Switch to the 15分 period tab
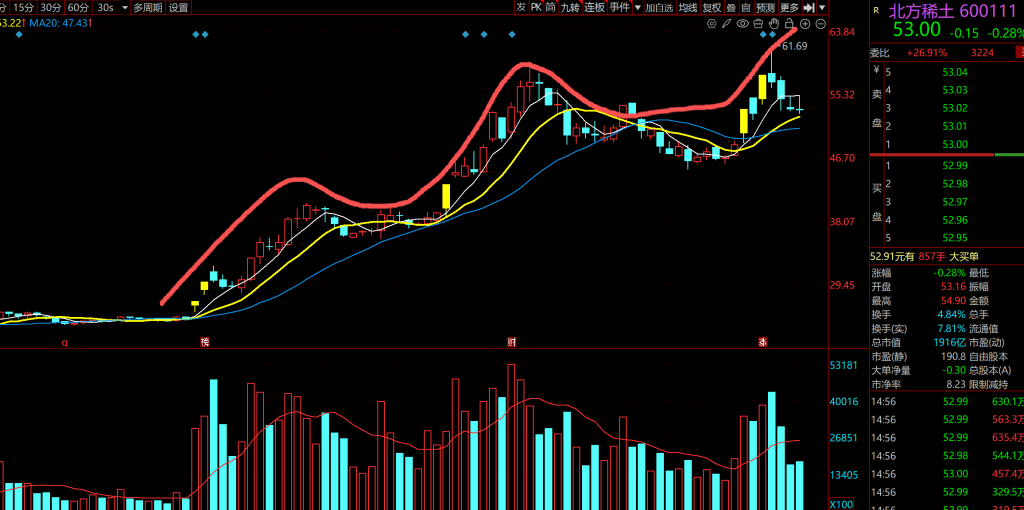Screen dimensions: 1024x510 point(23,7)
